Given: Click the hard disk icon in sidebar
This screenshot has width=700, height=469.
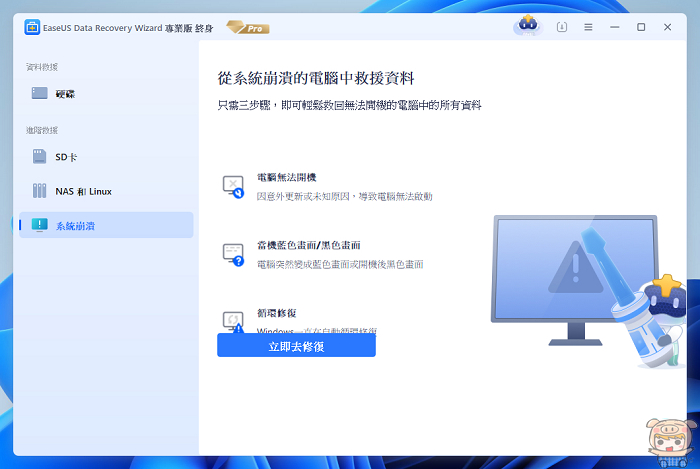Looking at the screenshot, I should point(40,93).
